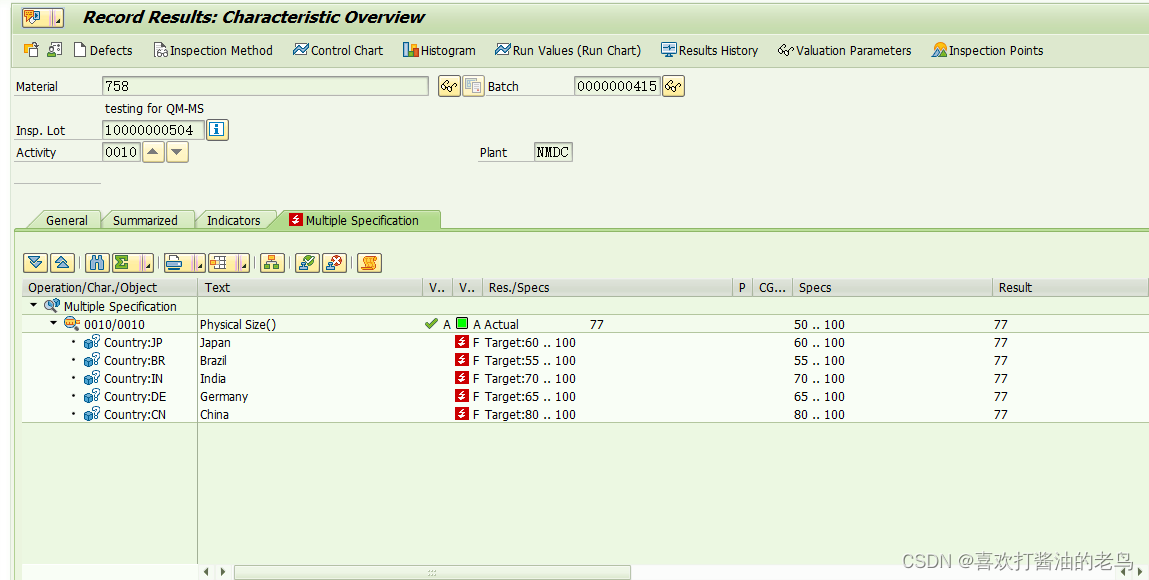
Task: Collapse the Multiple Specification tree node
Action: [x=33, y=305]
